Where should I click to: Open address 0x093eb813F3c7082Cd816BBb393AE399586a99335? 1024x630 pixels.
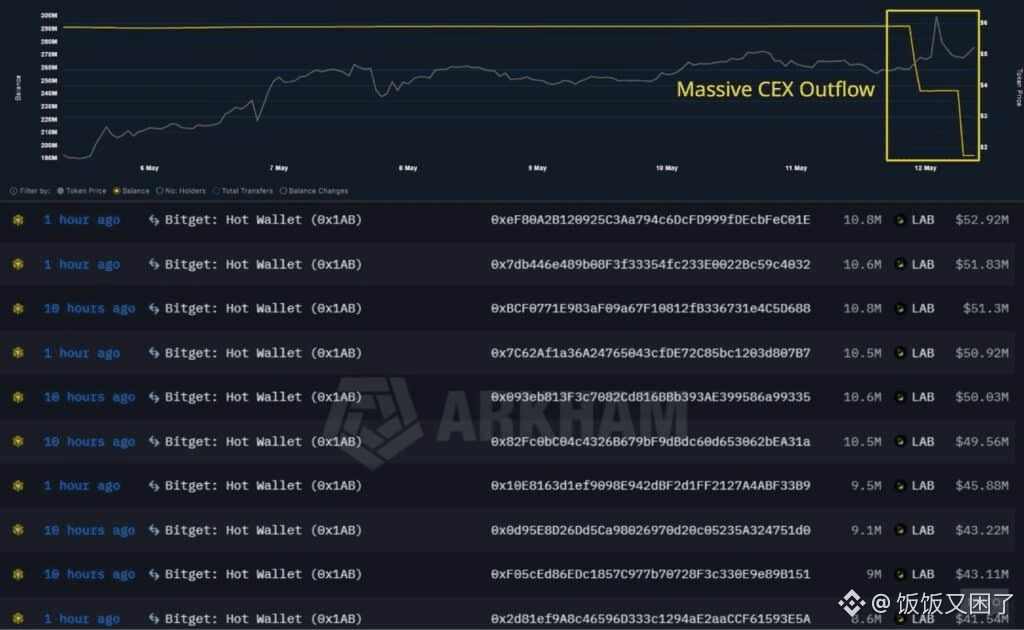click(650, 397)
